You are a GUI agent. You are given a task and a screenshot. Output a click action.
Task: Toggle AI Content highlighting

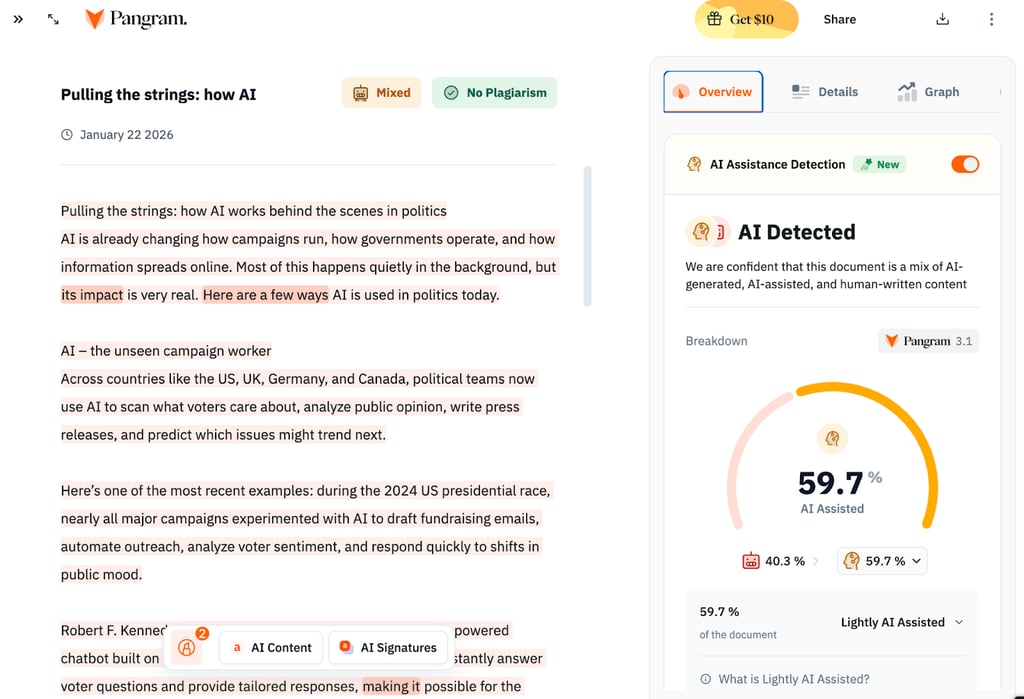click(x=271, y=647)
